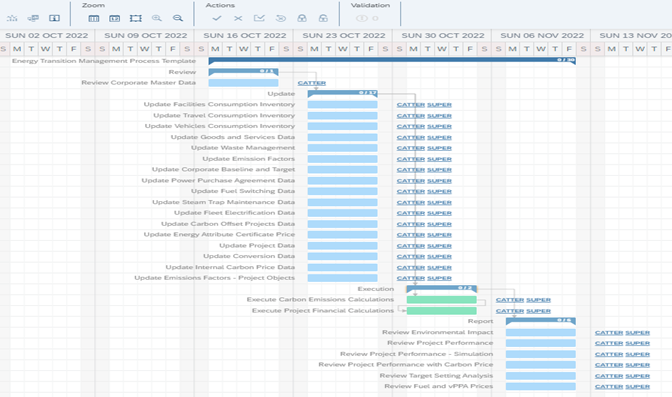This screenshot has height=397, width=672.
Task: Select the Execute Project Financial Calculations green bar
Action: tap(441, 310)
